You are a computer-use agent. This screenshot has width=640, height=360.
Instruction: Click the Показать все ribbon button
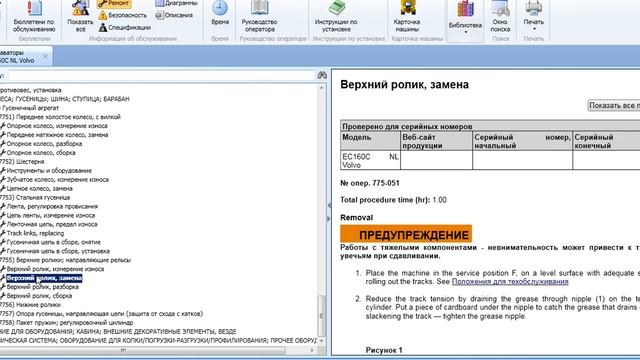(x=80, y=17)
